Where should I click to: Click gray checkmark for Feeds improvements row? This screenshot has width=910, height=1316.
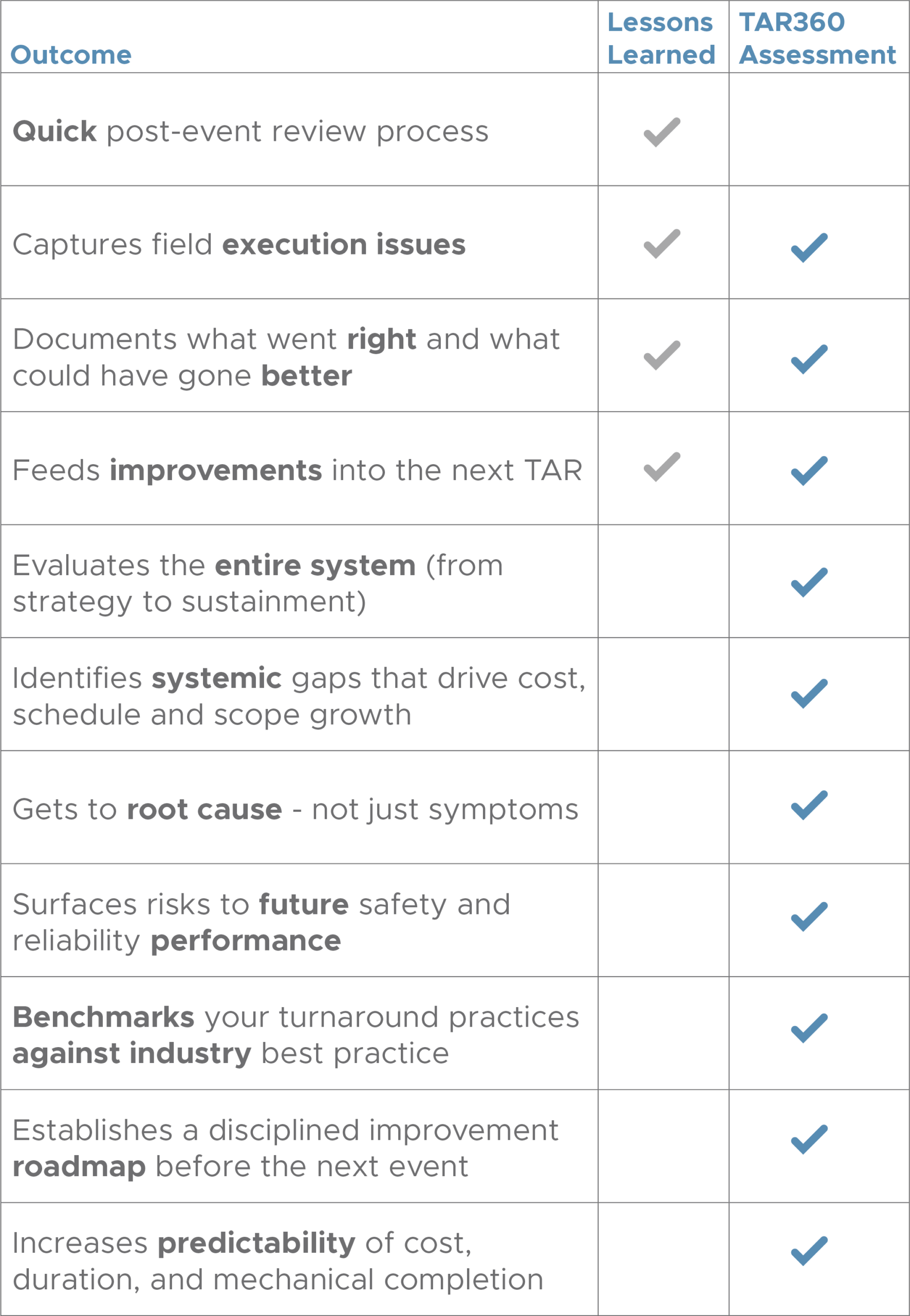tap(661, 467)
